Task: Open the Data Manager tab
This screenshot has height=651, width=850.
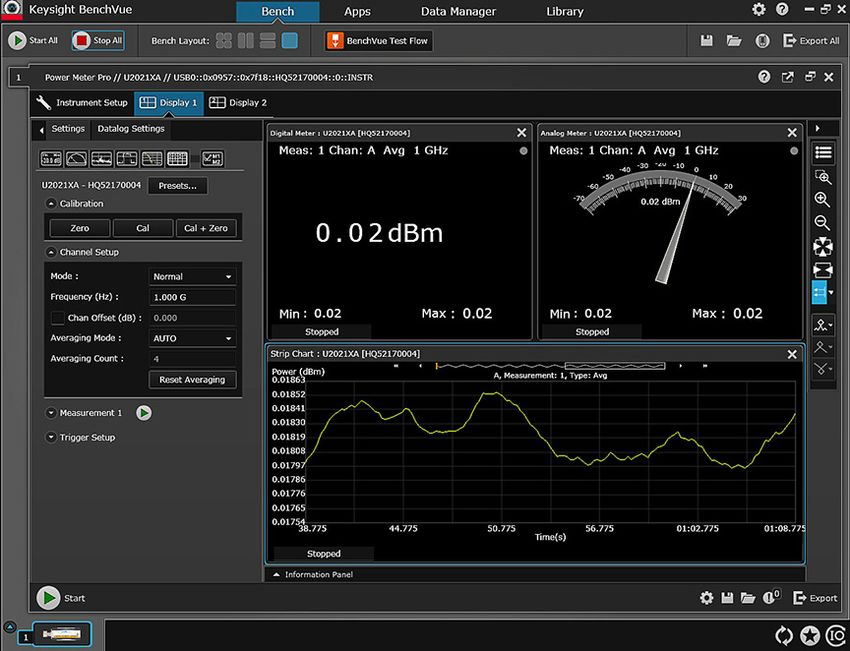Action: [458, 11]
